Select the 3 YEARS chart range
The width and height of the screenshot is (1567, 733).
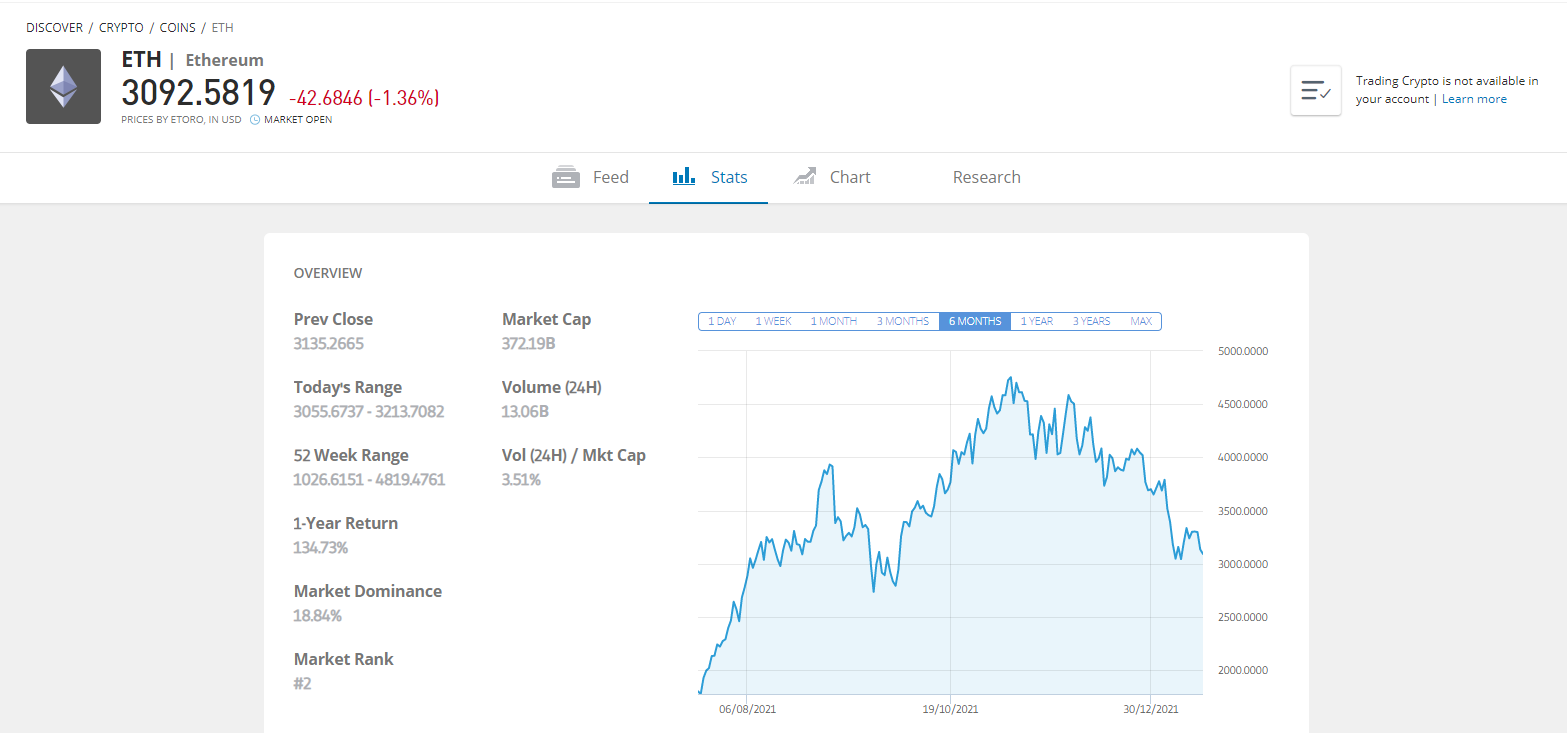[1091, 321]
